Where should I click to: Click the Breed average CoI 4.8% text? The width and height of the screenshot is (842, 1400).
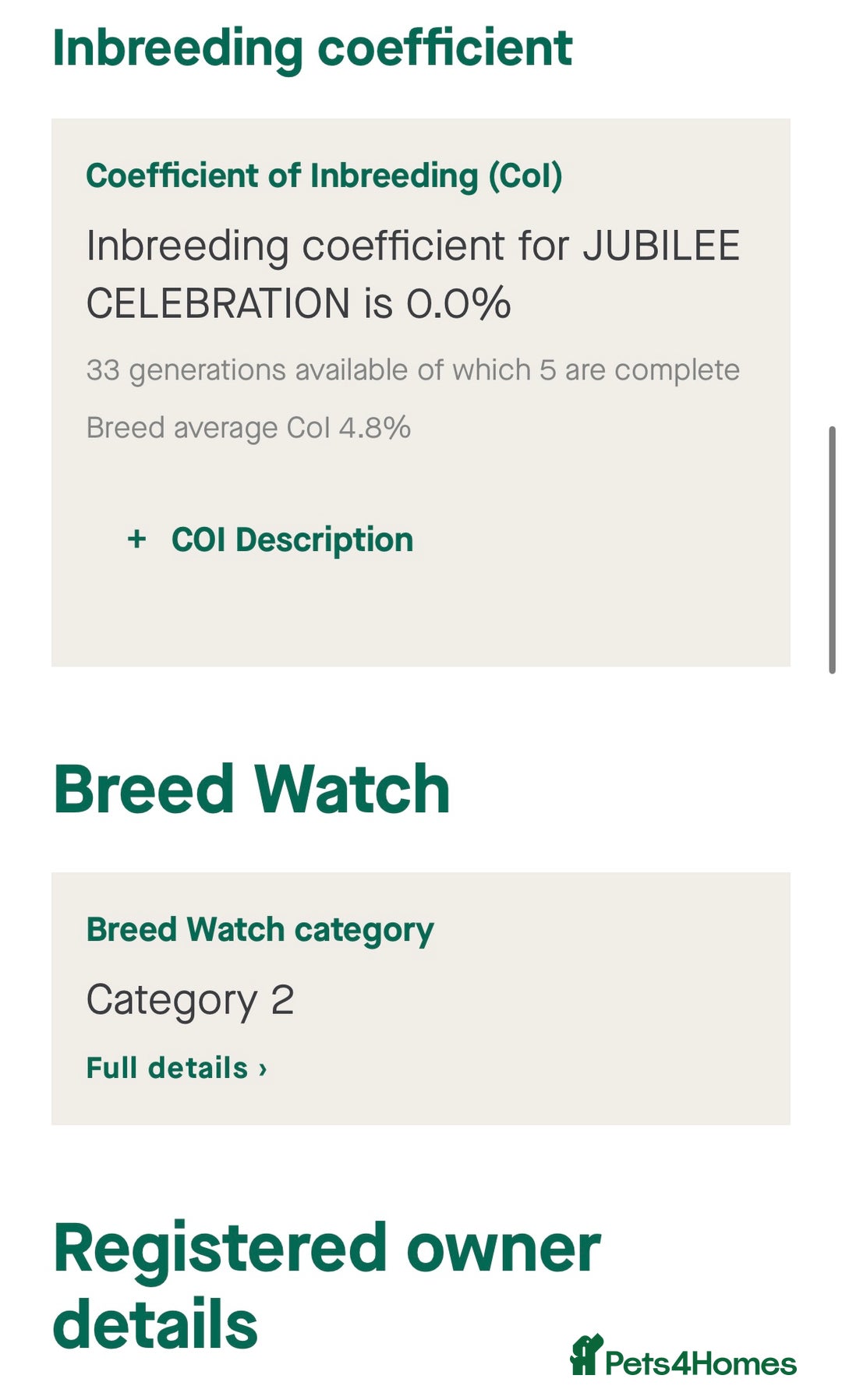tap(249, 428)
